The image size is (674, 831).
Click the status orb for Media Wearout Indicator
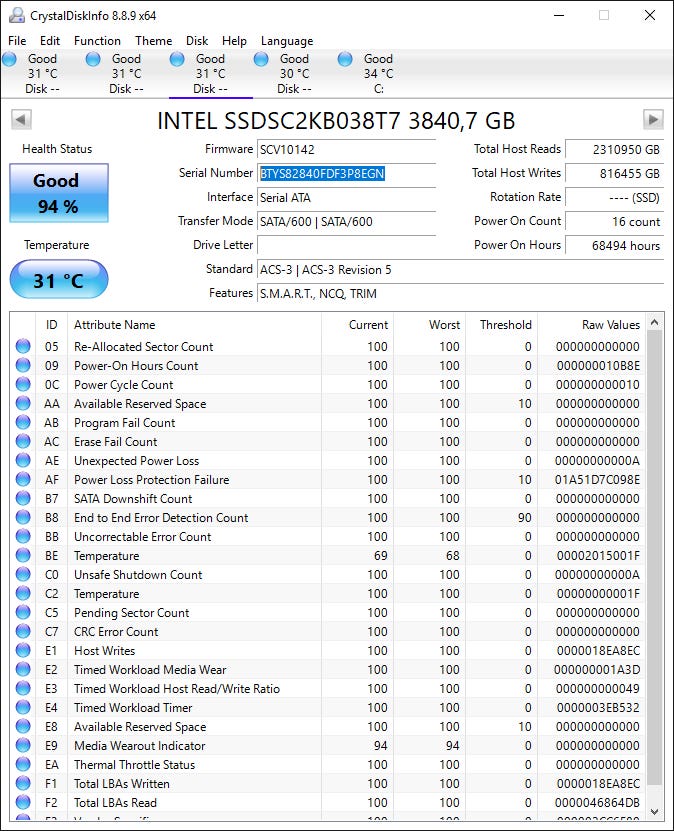click(23, 745)
